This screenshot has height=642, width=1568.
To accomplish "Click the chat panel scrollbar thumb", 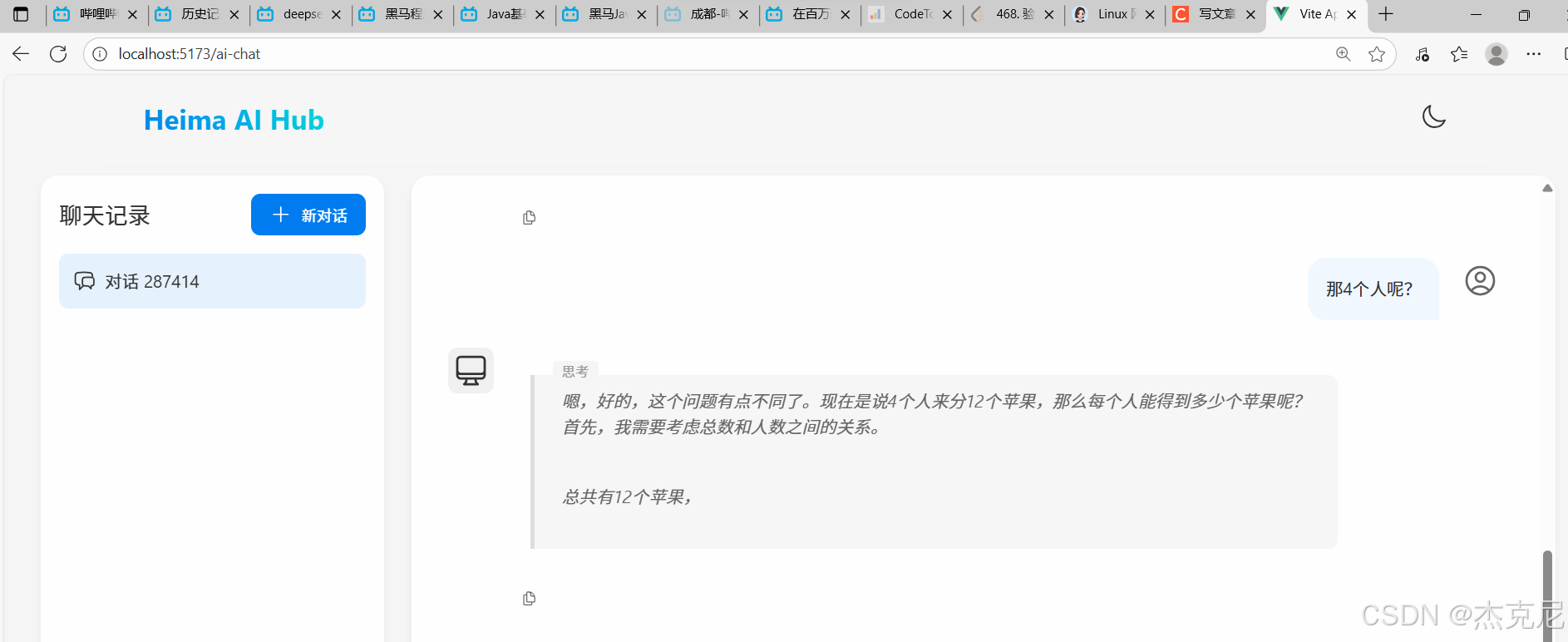I will 1547,595.
